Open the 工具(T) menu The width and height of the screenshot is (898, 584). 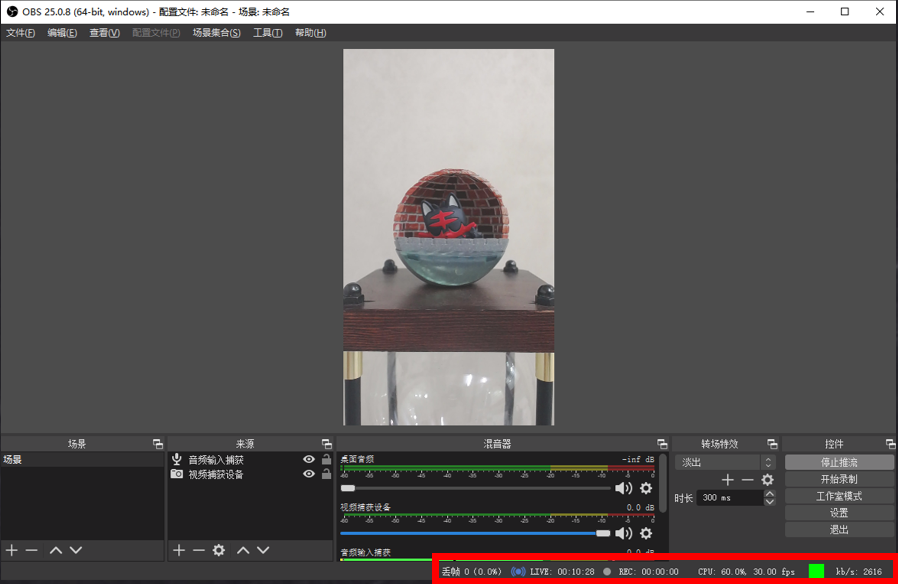[x=267, y=33]
